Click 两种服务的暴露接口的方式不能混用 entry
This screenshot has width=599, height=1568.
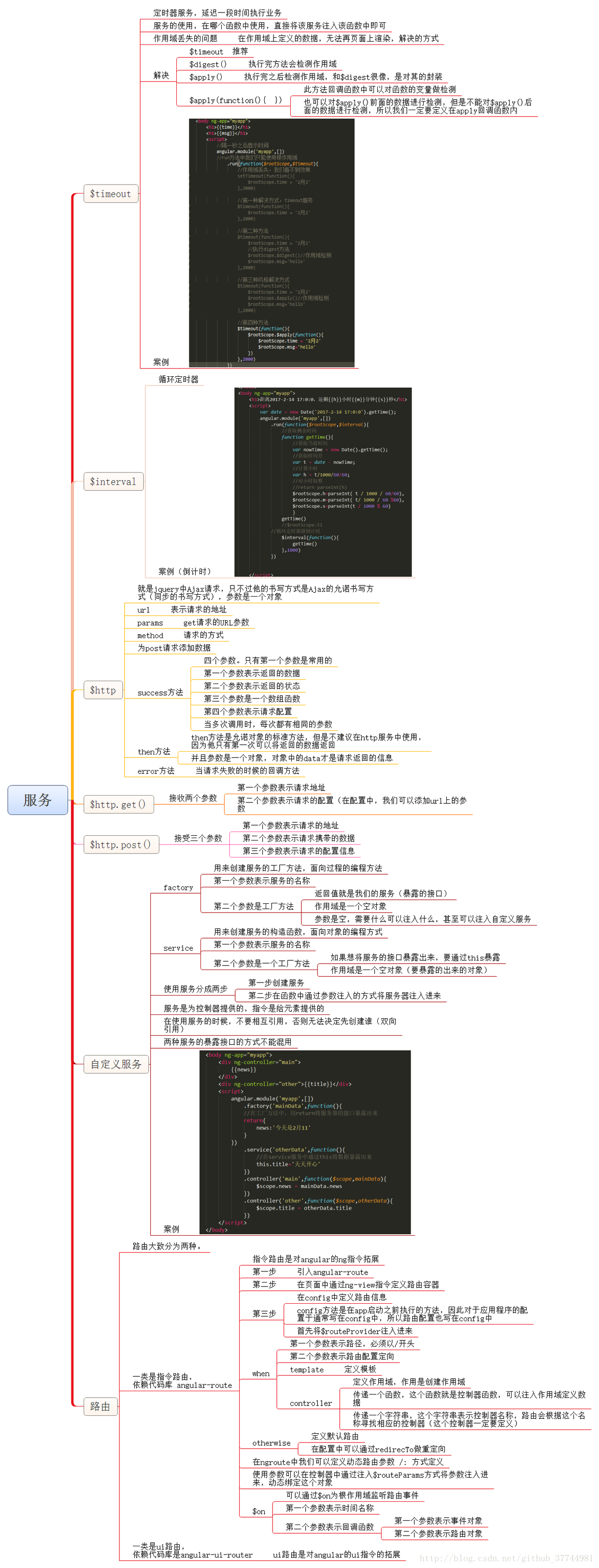[227, 1042]
